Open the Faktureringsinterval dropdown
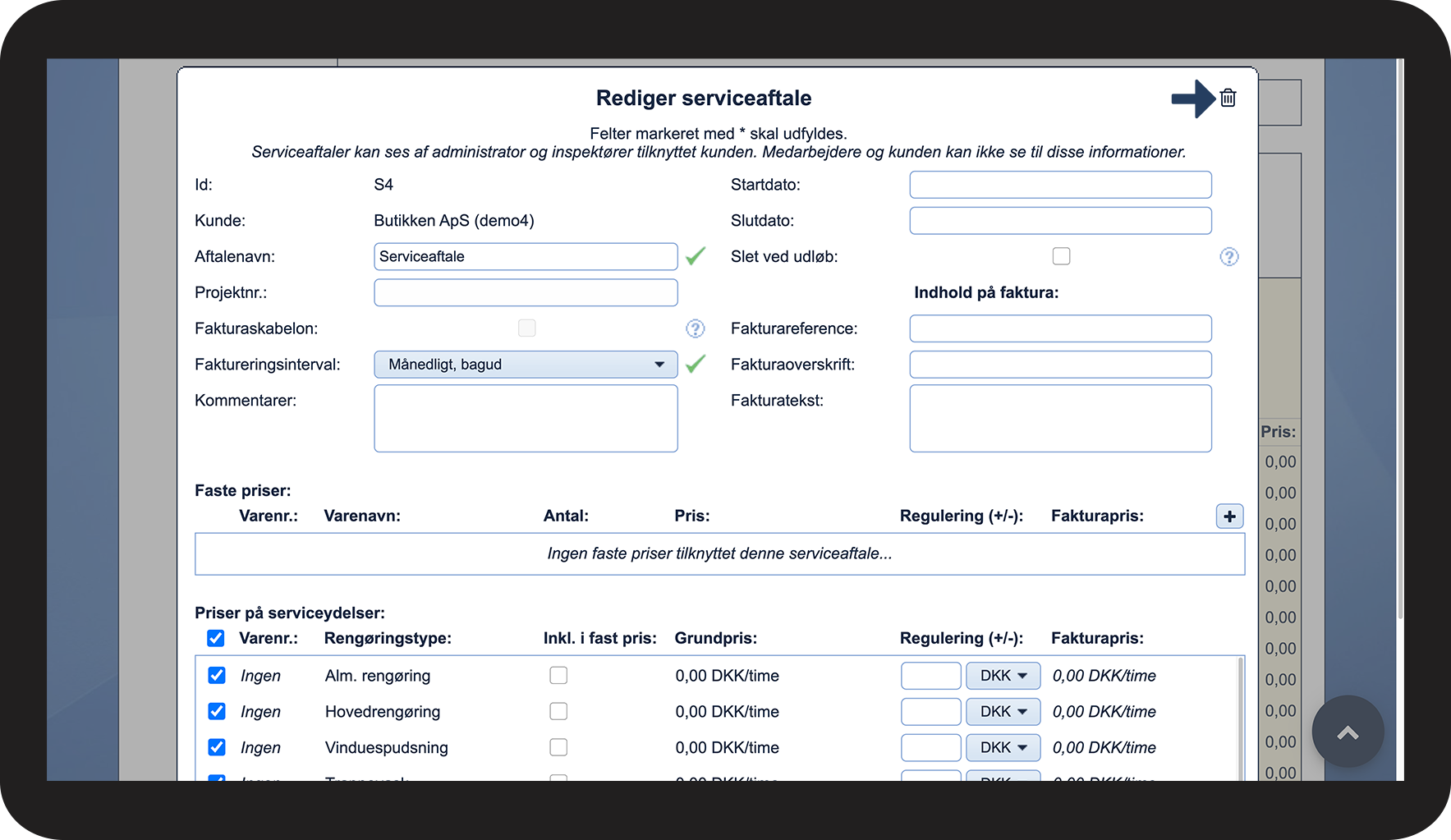 [526, 365]
